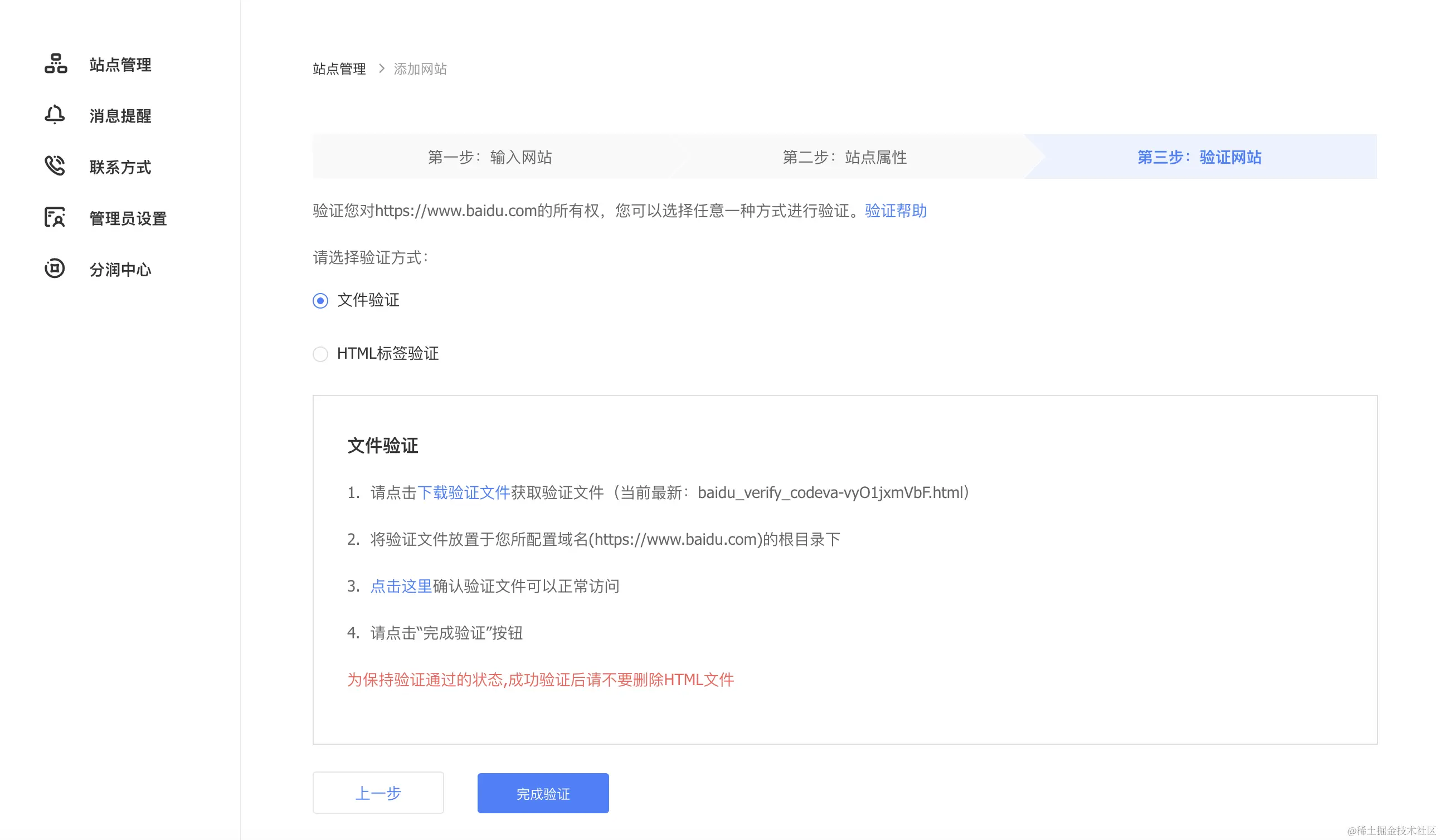Click step tab 第一步：输入网站
This screenshot has width=1440, height=840.
click(x=490, y=157)
